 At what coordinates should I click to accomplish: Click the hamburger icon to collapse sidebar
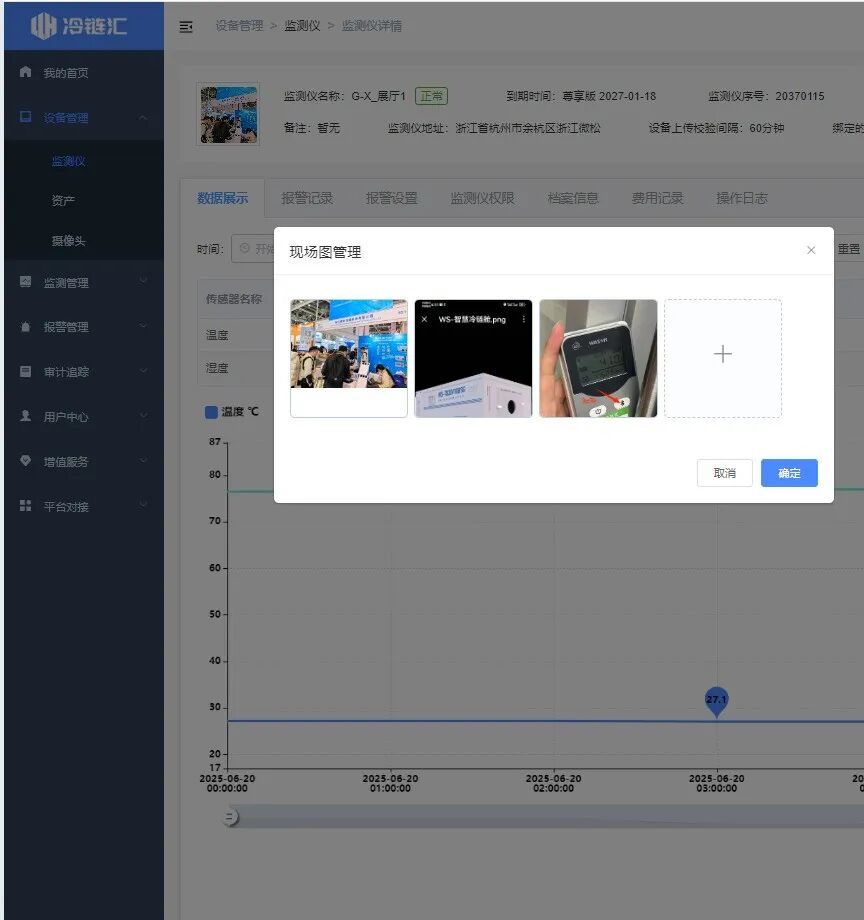point(186,27)
